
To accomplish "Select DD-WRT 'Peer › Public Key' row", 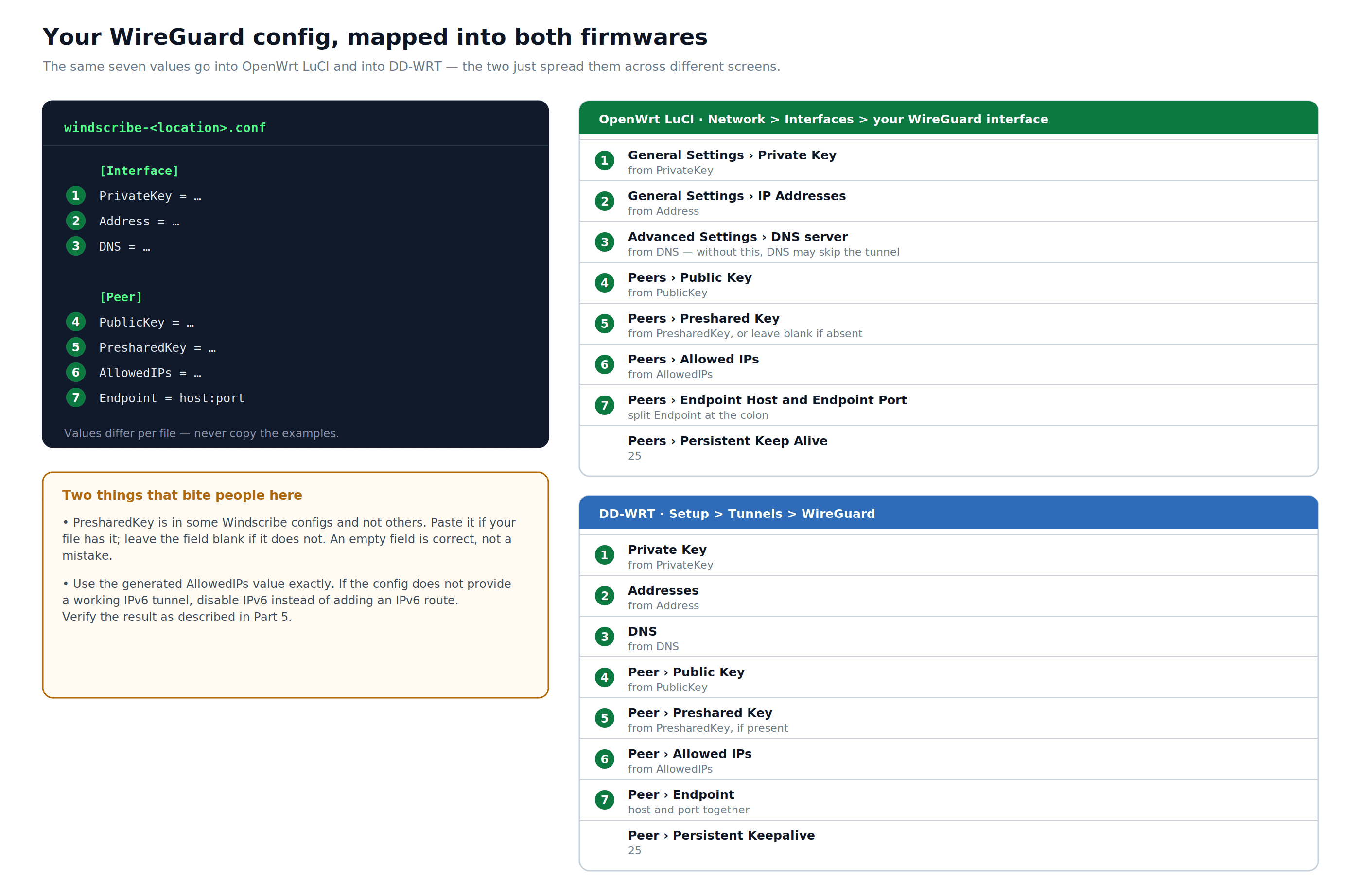I will pos(948,677).
